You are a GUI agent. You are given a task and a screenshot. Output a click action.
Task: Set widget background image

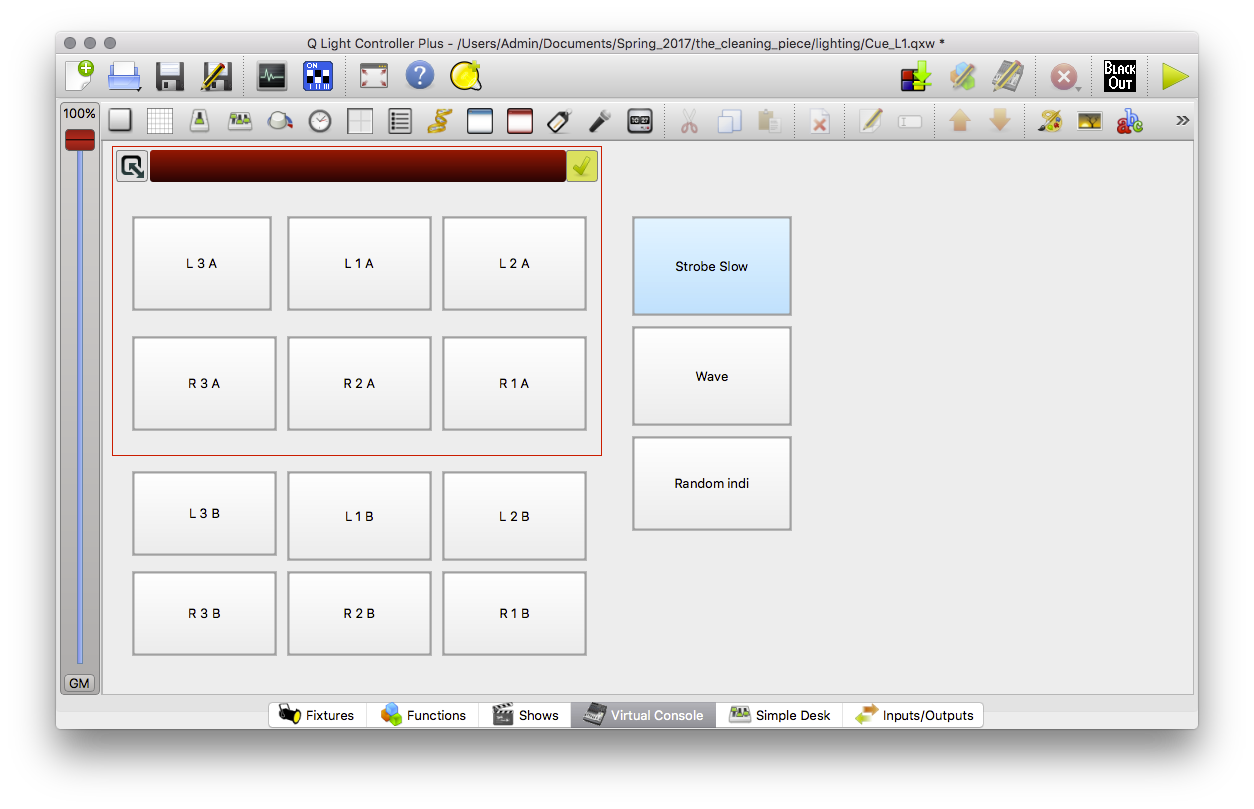click(x=1089, y=121)
